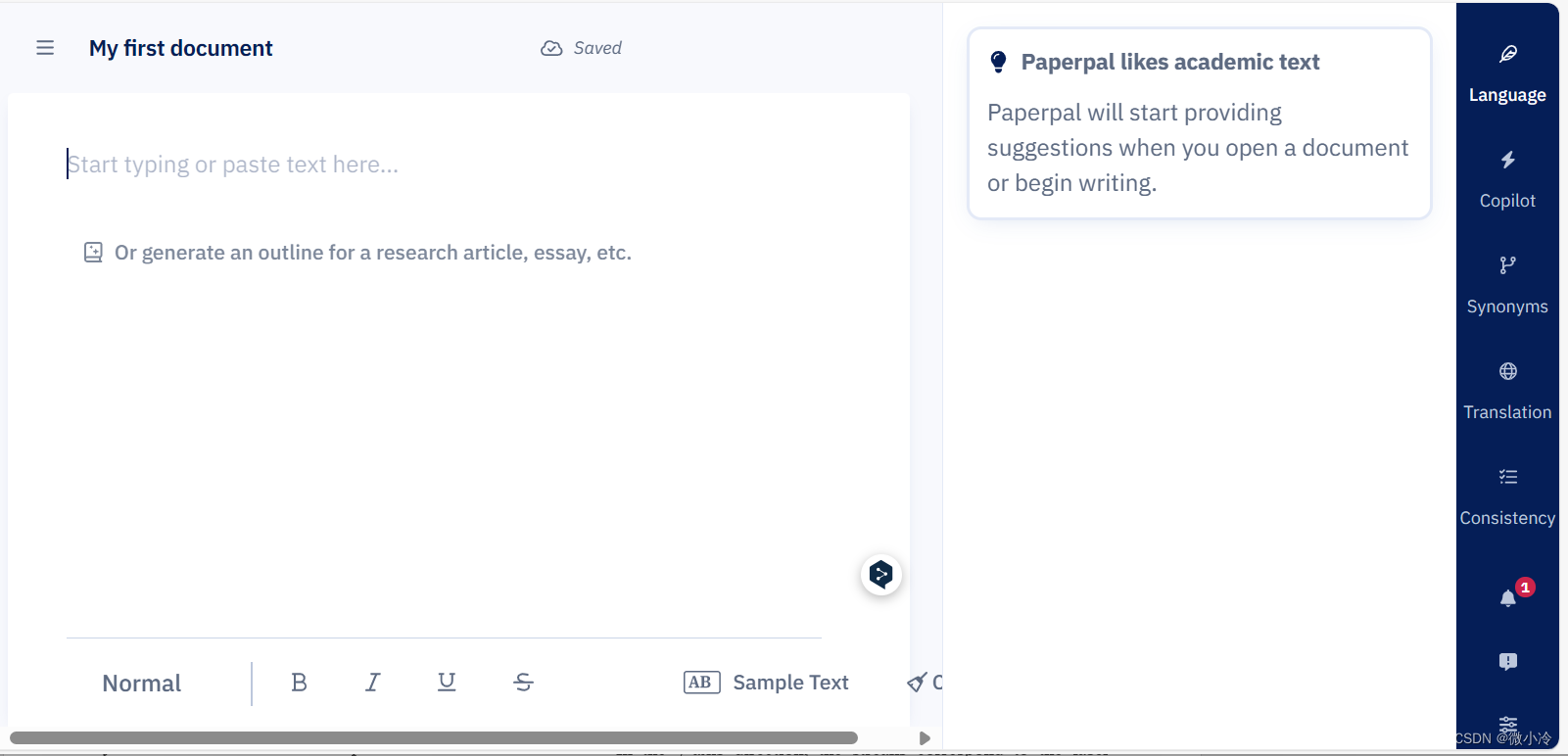The image size is (1568, 756).
Task: Click the outline book icon
Action: click(x=93, y=253)
